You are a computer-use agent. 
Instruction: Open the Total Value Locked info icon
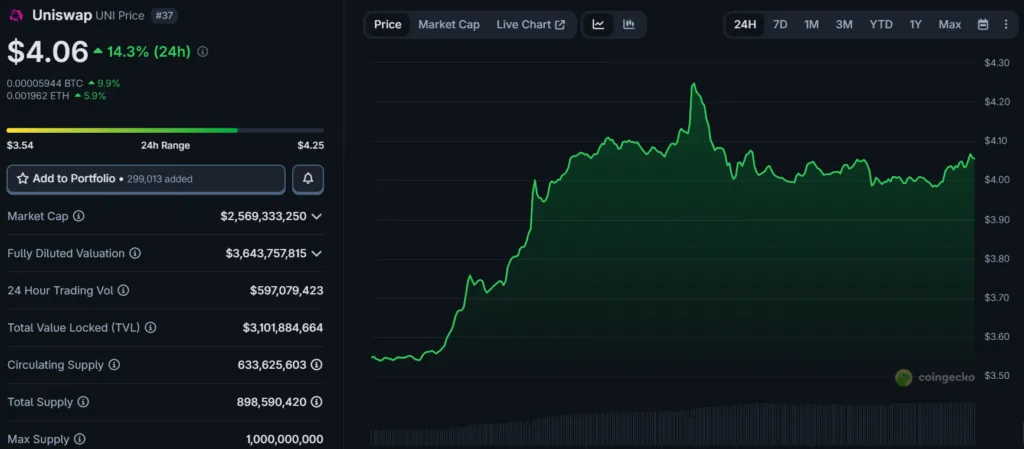coord(150,328)
